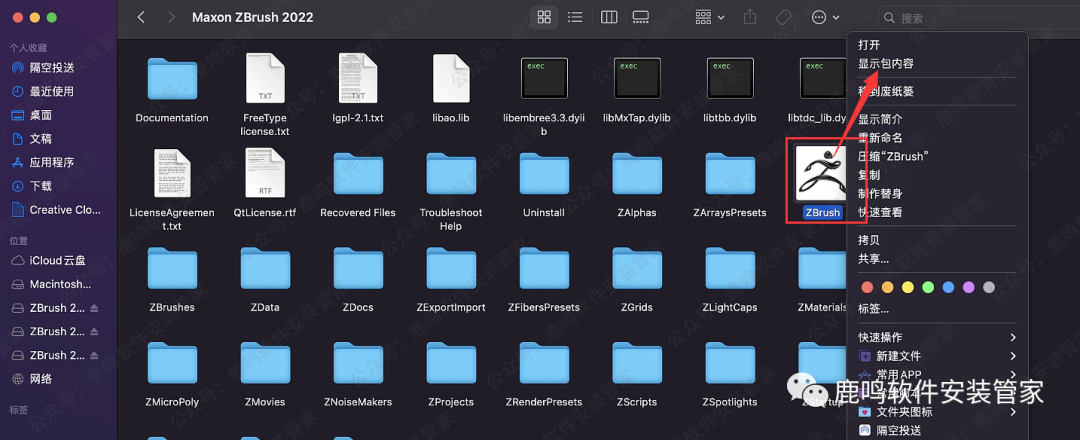
Task: Apply the green color tag
Action: point(927,287)
